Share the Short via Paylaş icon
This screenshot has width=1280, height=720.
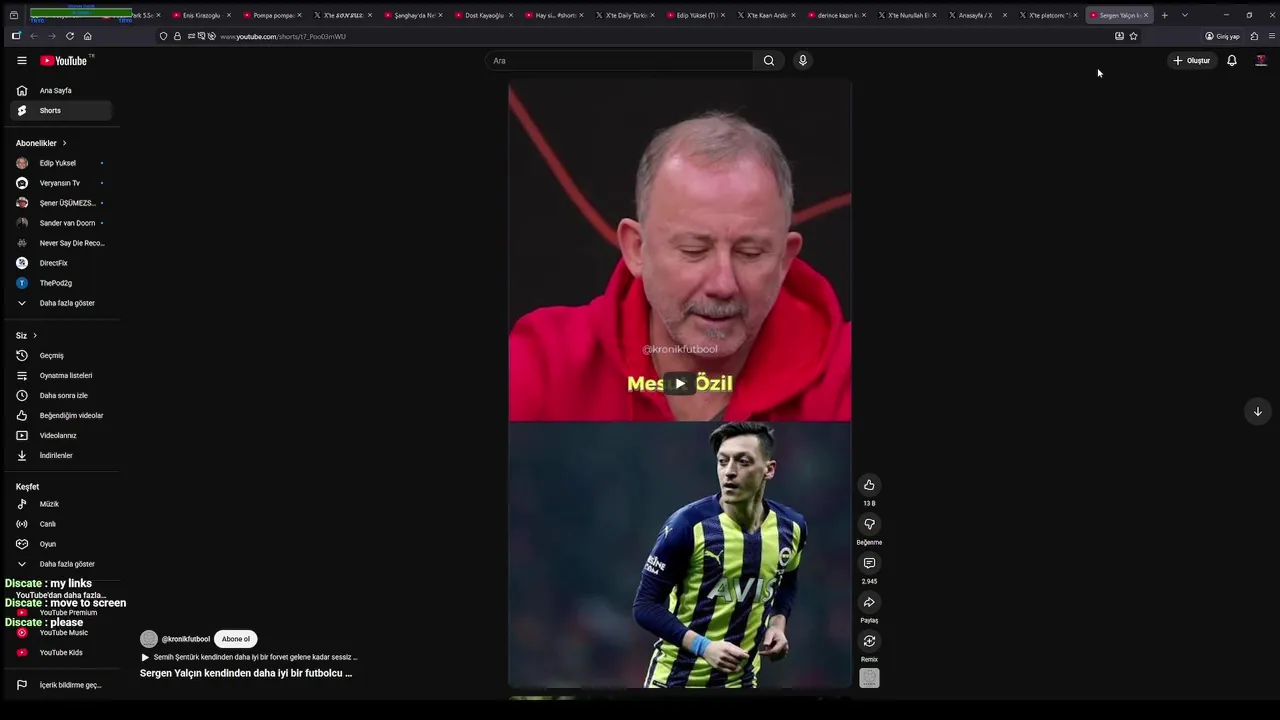coord(869,602)
